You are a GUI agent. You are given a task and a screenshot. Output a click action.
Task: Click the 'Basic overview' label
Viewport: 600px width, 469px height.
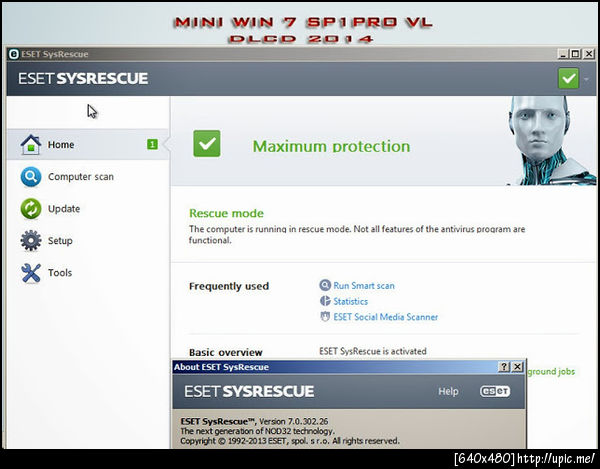(226, 352)
